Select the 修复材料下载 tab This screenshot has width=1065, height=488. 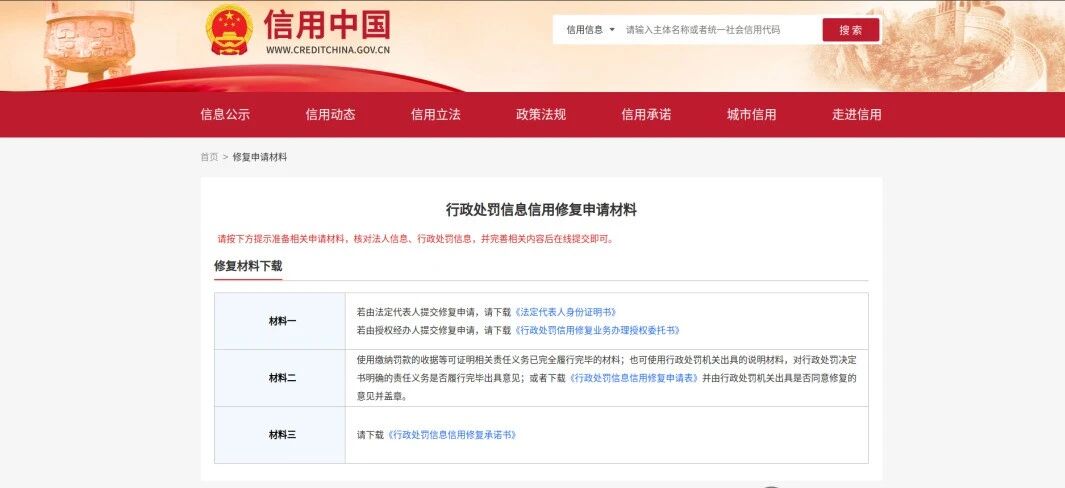point(248,266)
